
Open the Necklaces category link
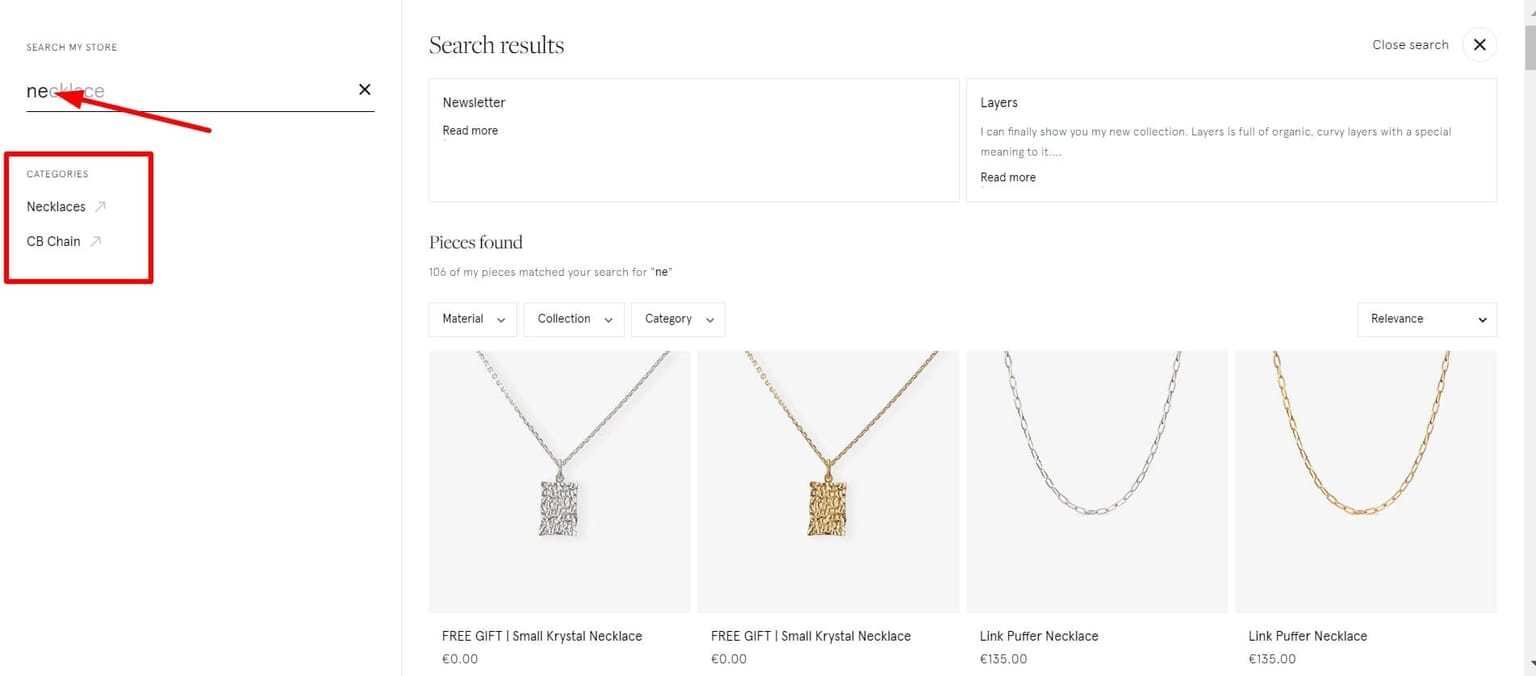tap(56, 207)
